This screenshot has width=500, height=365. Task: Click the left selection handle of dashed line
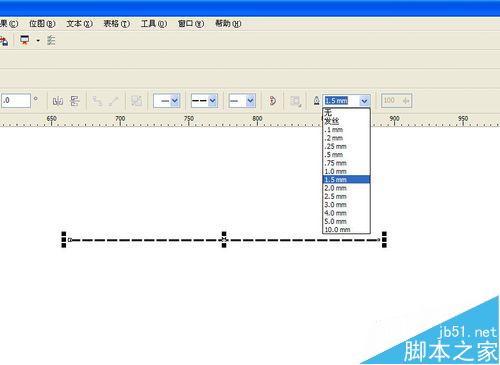pos(64,240)
